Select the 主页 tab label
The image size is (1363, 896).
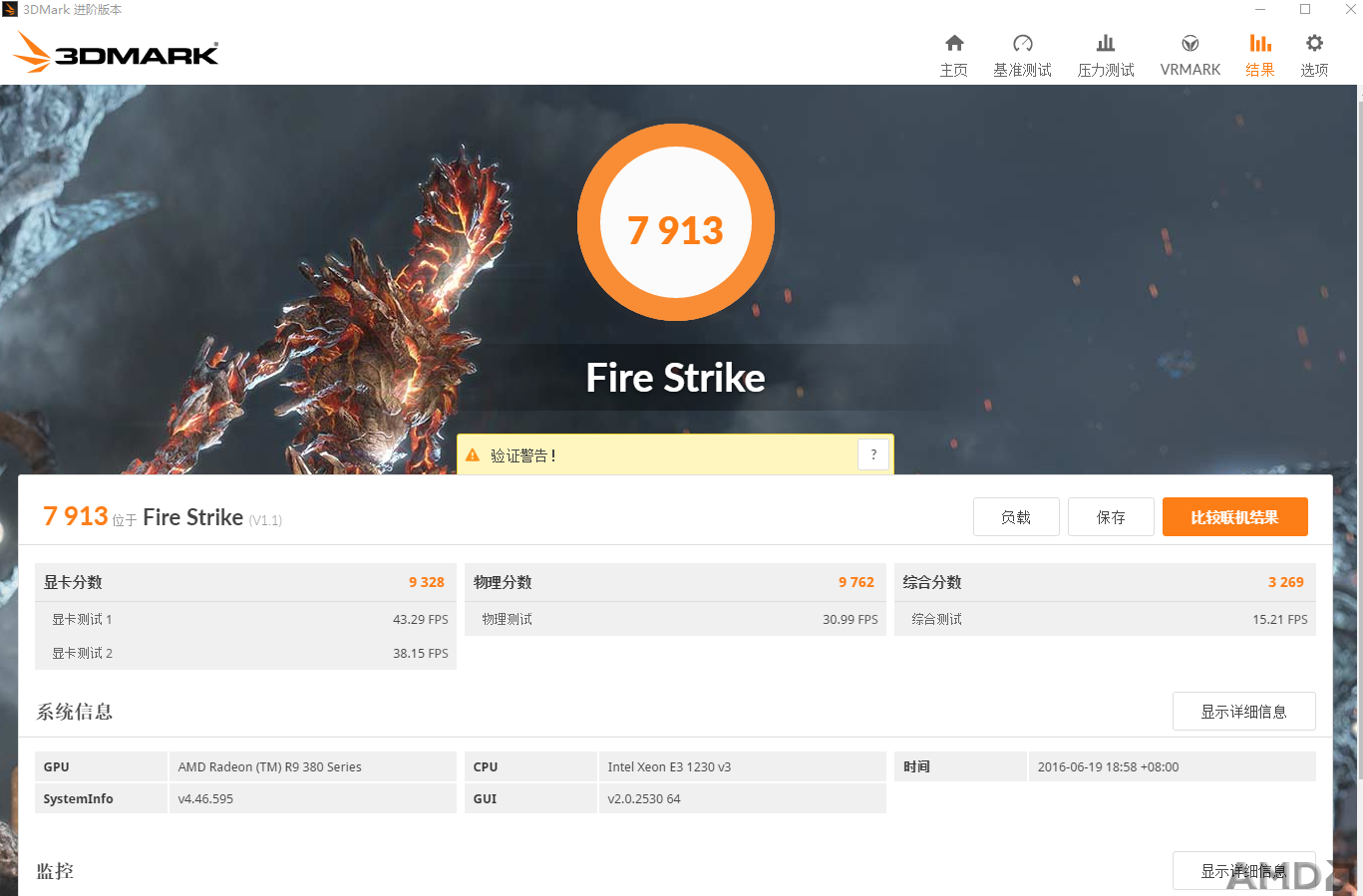[954, 70]
